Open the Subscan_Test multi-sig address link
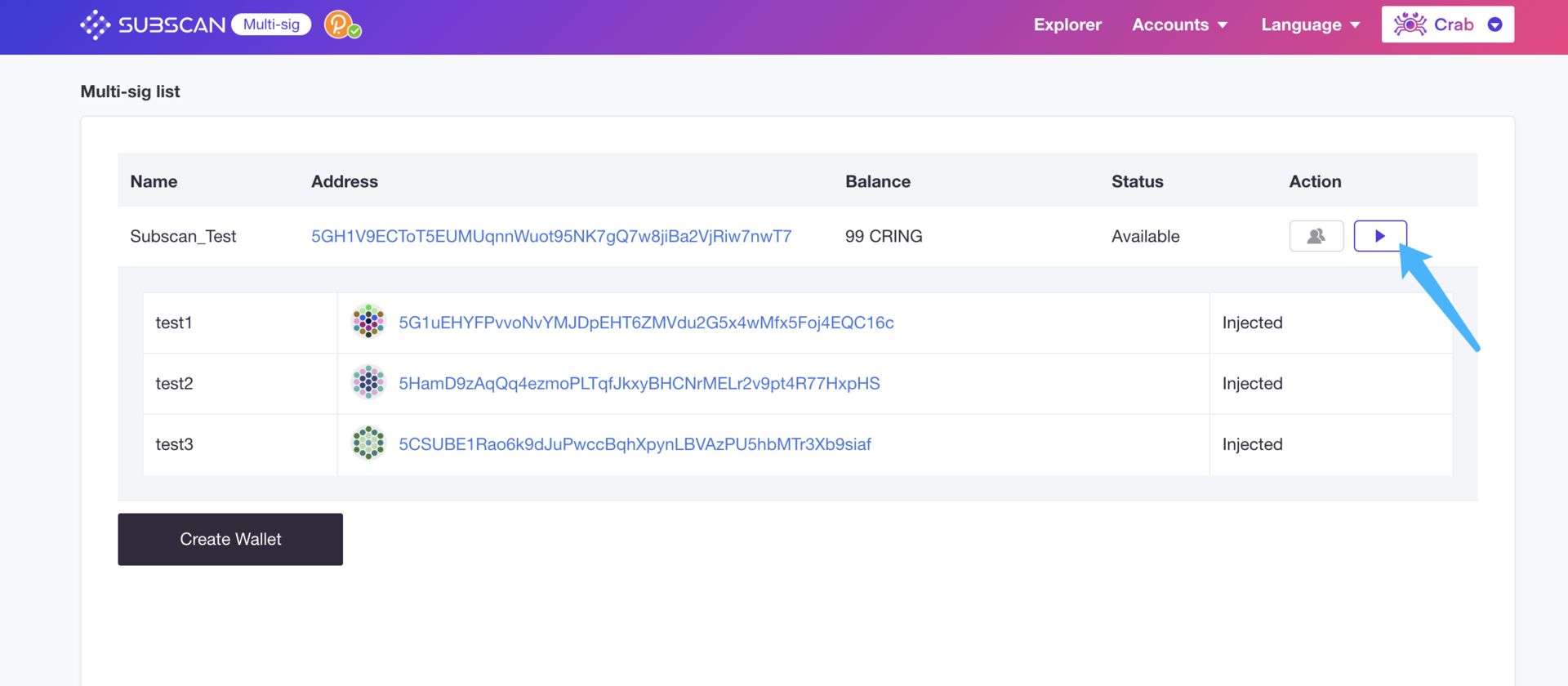The width and height of the screenshot is (1568, 686). 551,236
